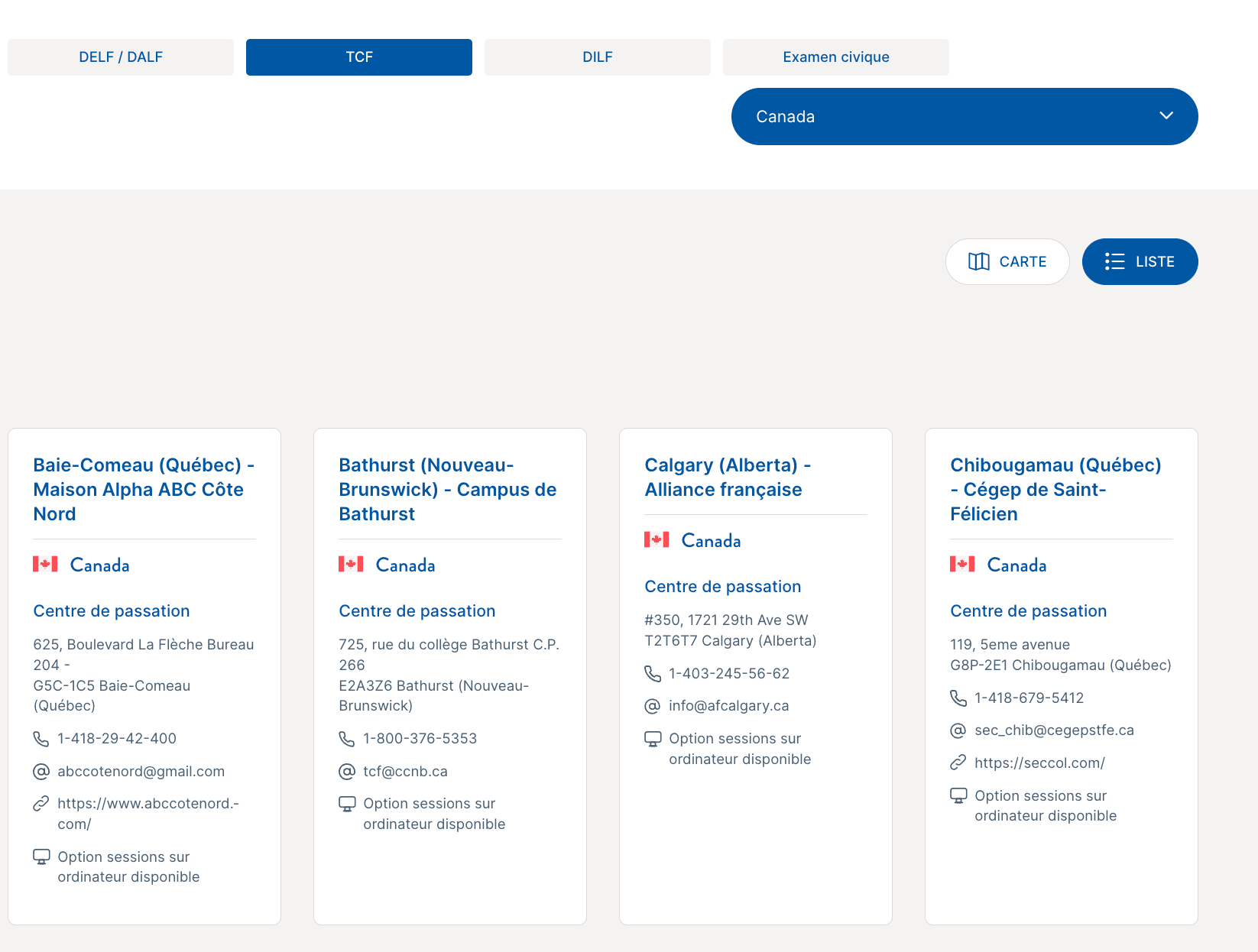Screen dimensions: 1258x952
Task: Click Centre de passation in Chibougamau card
Action: click(1029, 611)
